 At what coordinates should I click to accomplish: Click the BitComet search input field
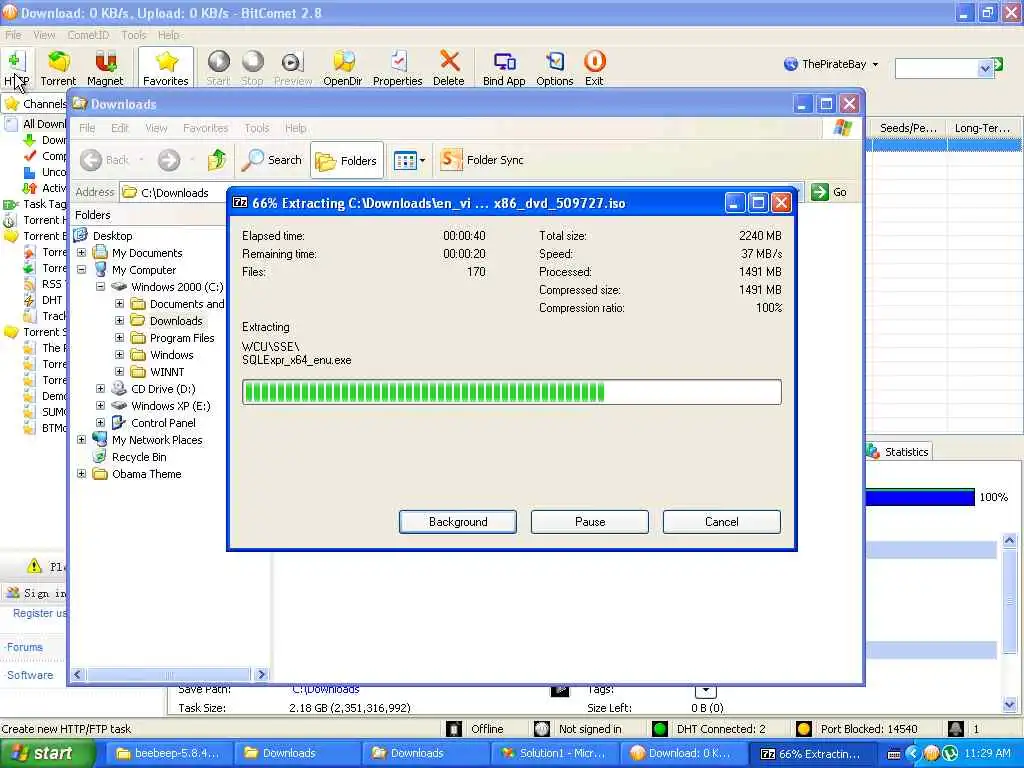pos(937,68)
